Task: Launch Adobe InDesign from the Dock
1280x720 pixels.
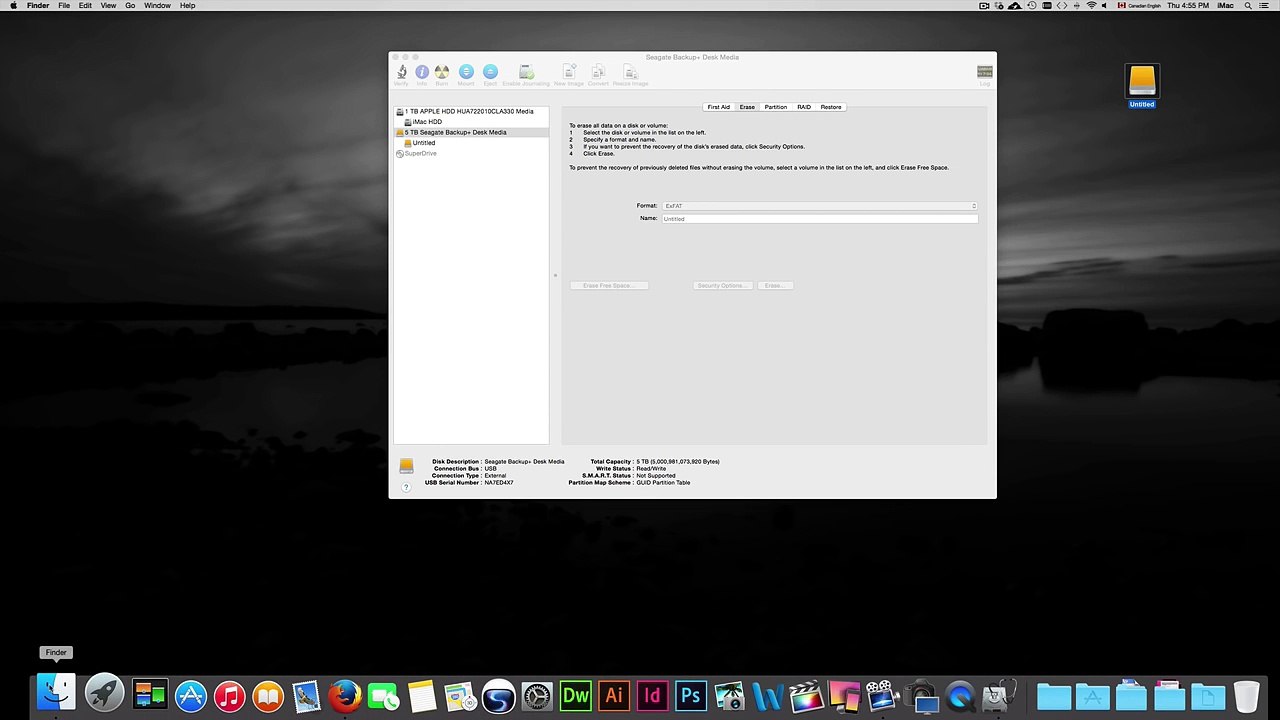Action: (x=652, y=695)
